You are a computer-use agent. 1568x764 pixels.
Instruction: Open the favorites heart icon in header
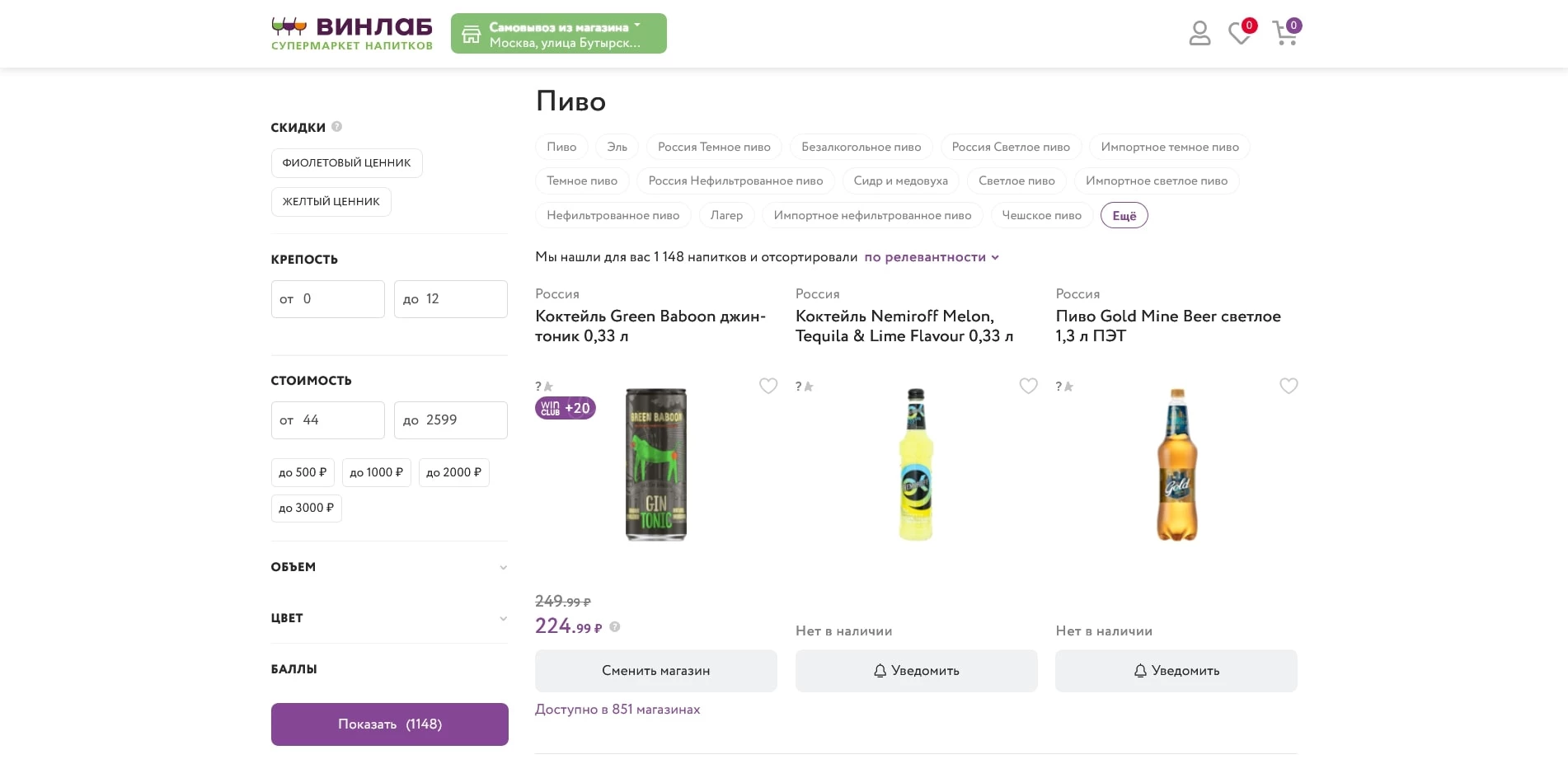pos(1240,34)
